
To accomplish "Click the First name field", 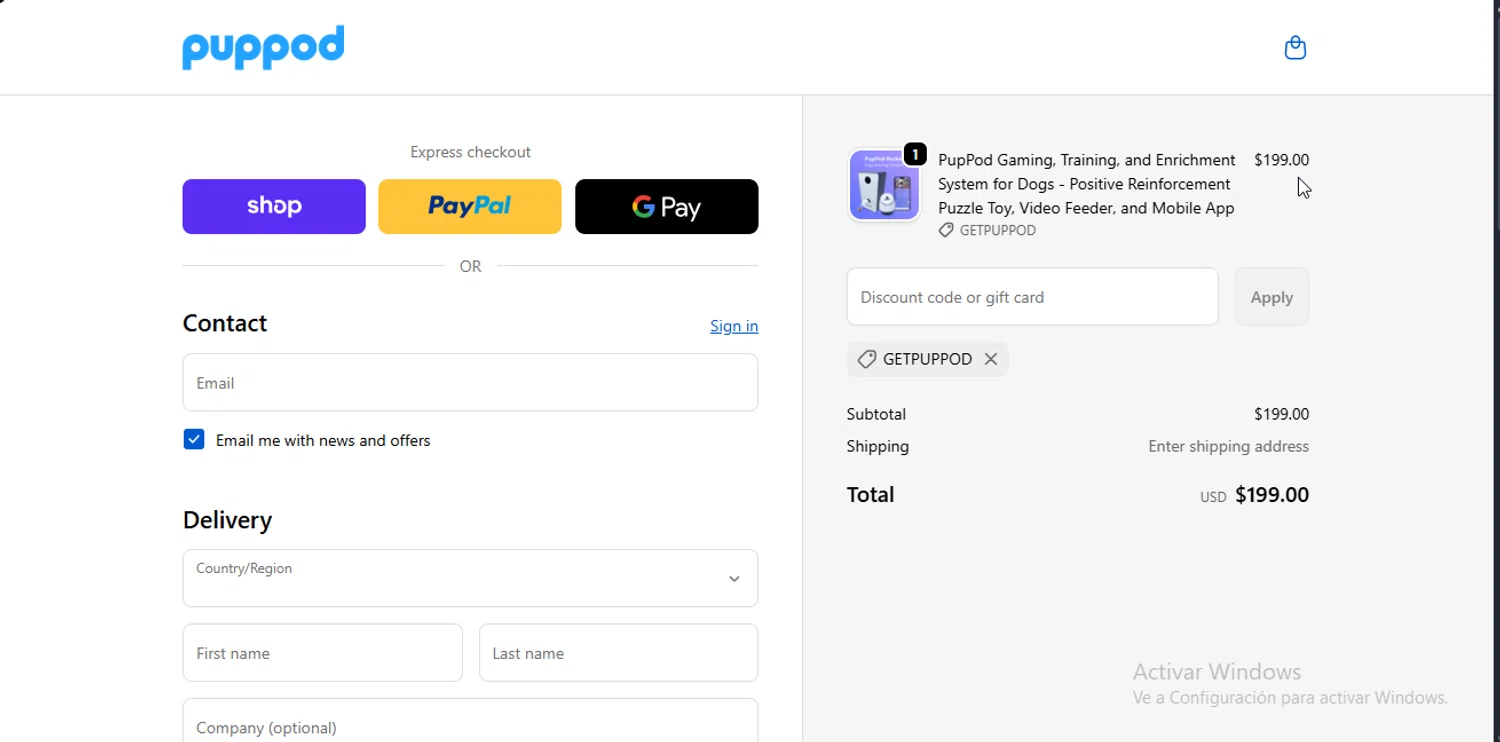I will pos(322,653).
